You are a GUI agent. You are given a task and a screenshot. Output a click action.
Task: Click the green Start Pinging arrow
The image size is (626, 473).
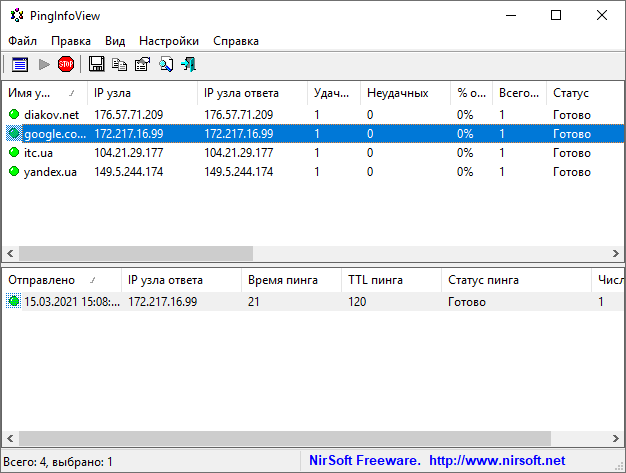[44, 64]
